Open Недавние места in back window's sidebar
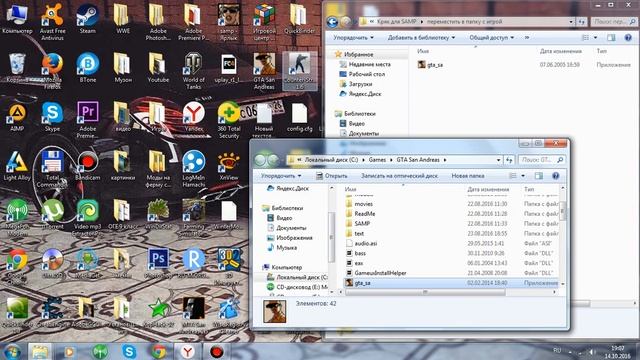The height and width of the screenshot is (360, 640). point(364,64)
